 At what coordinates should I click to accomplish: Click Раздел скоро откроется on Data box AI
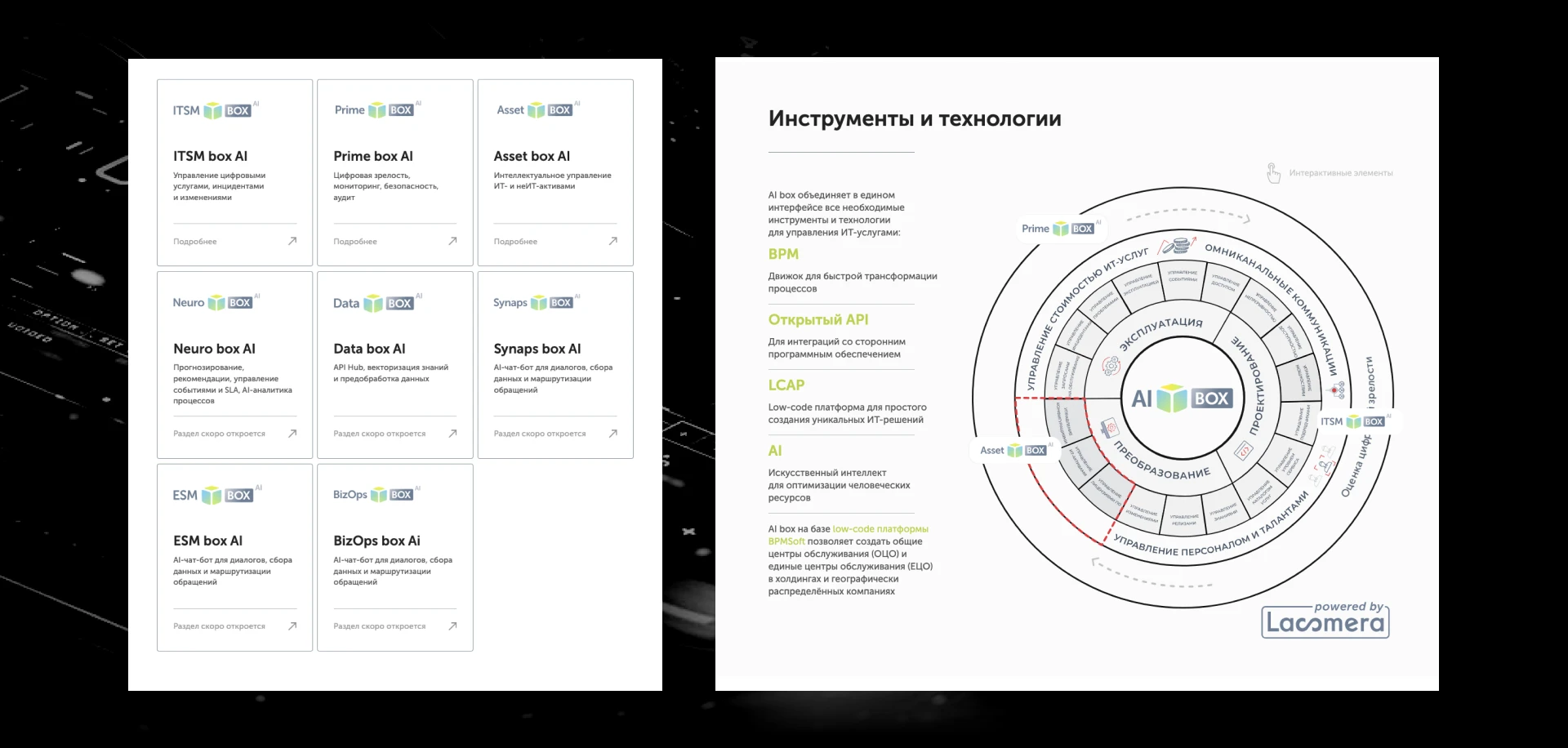379,433
